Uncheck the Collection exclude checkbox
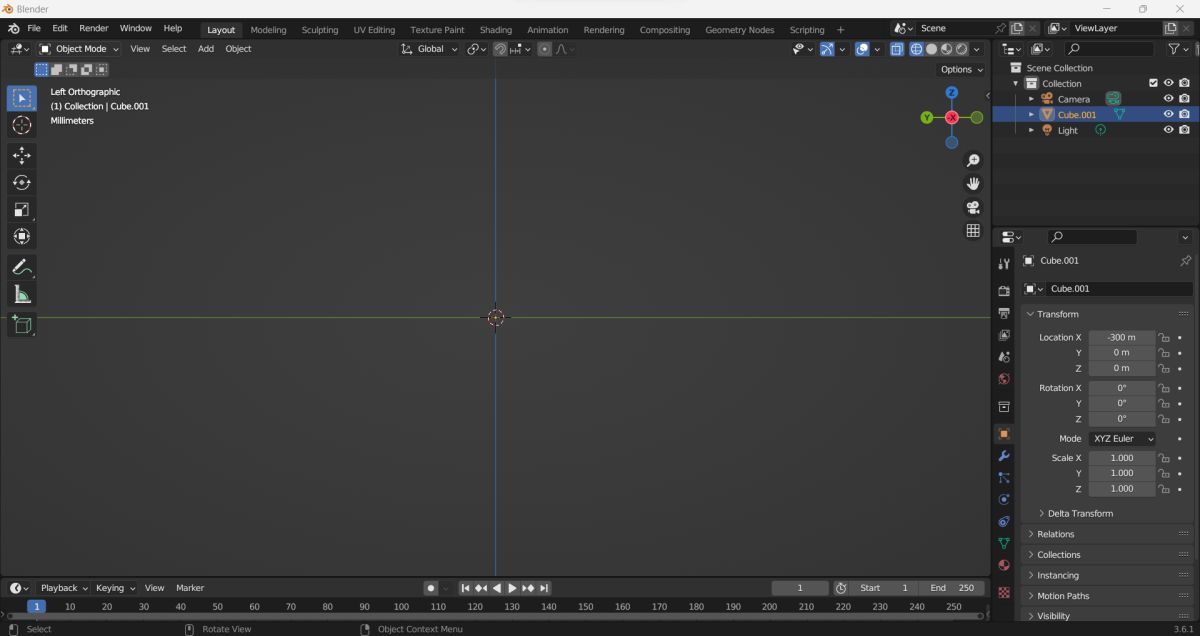The width and height of the screenshot is (1200, 636). pyautogui.click(x=1153, y=83)
